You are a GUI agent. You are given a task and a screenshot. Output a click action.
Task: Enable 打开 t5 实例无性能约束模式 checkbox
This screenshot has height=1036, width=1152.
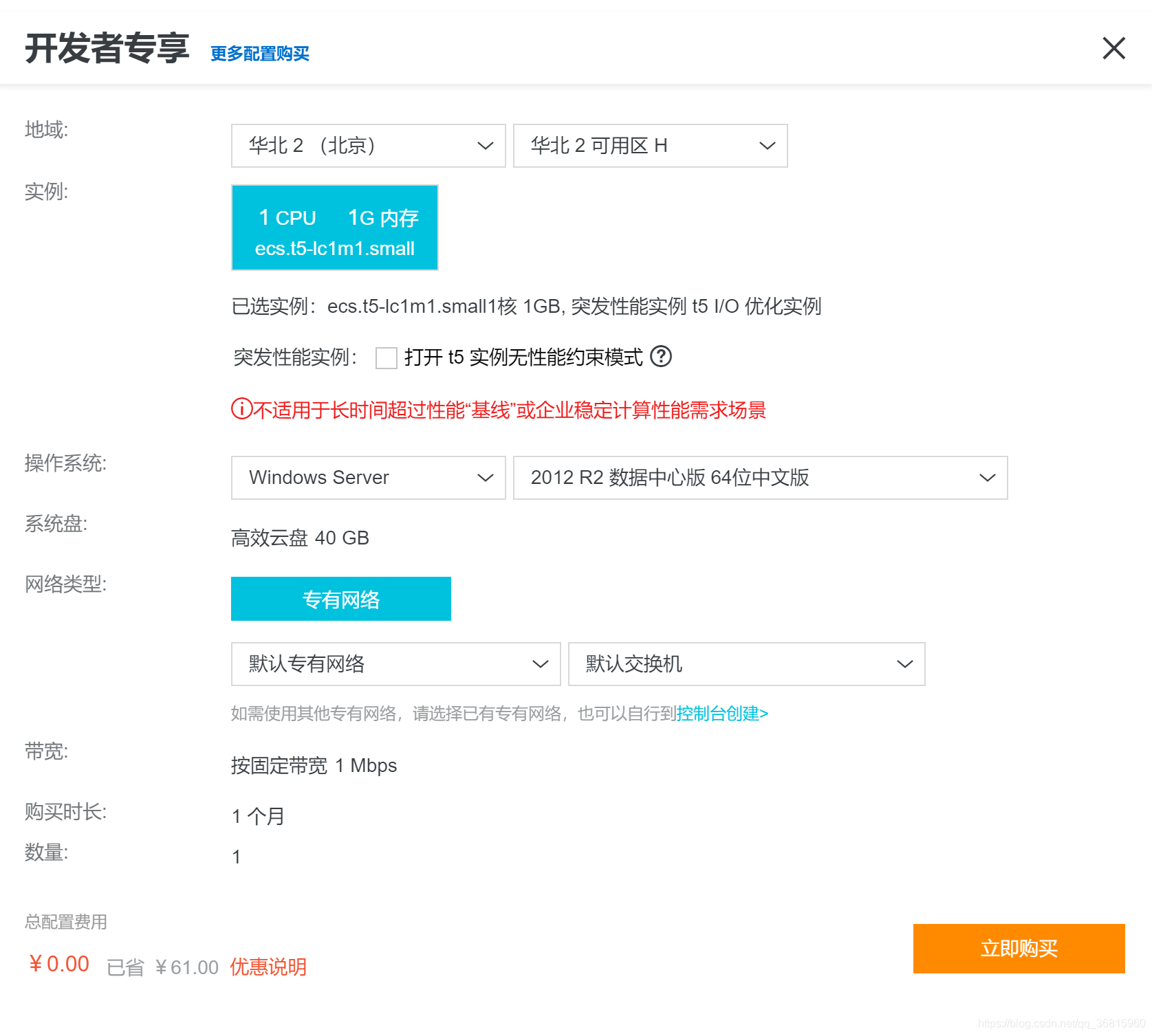(x=386, y=357)
